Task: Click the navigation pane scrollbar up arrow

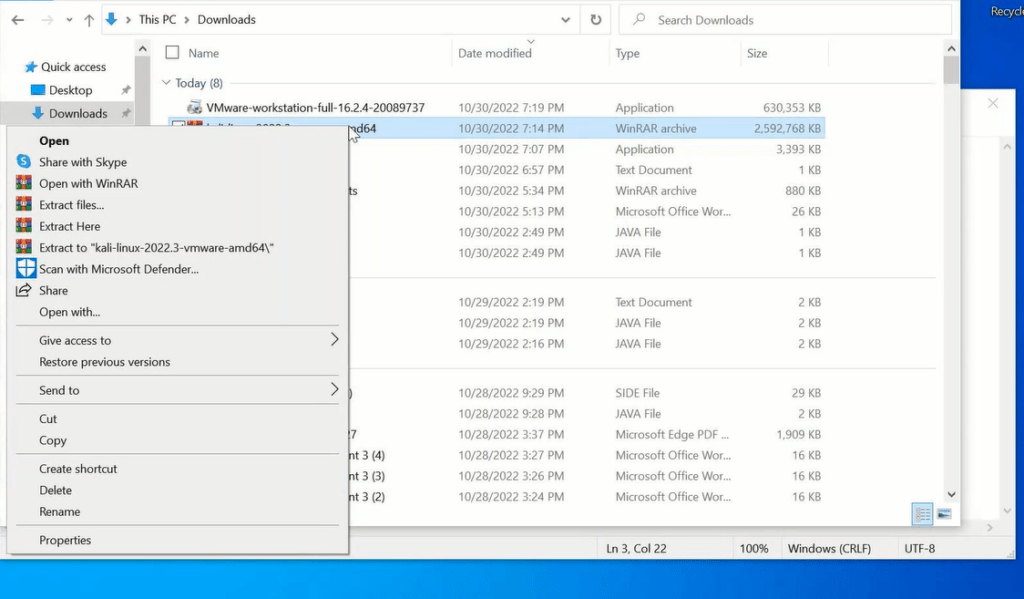Action: click(142, 49)
